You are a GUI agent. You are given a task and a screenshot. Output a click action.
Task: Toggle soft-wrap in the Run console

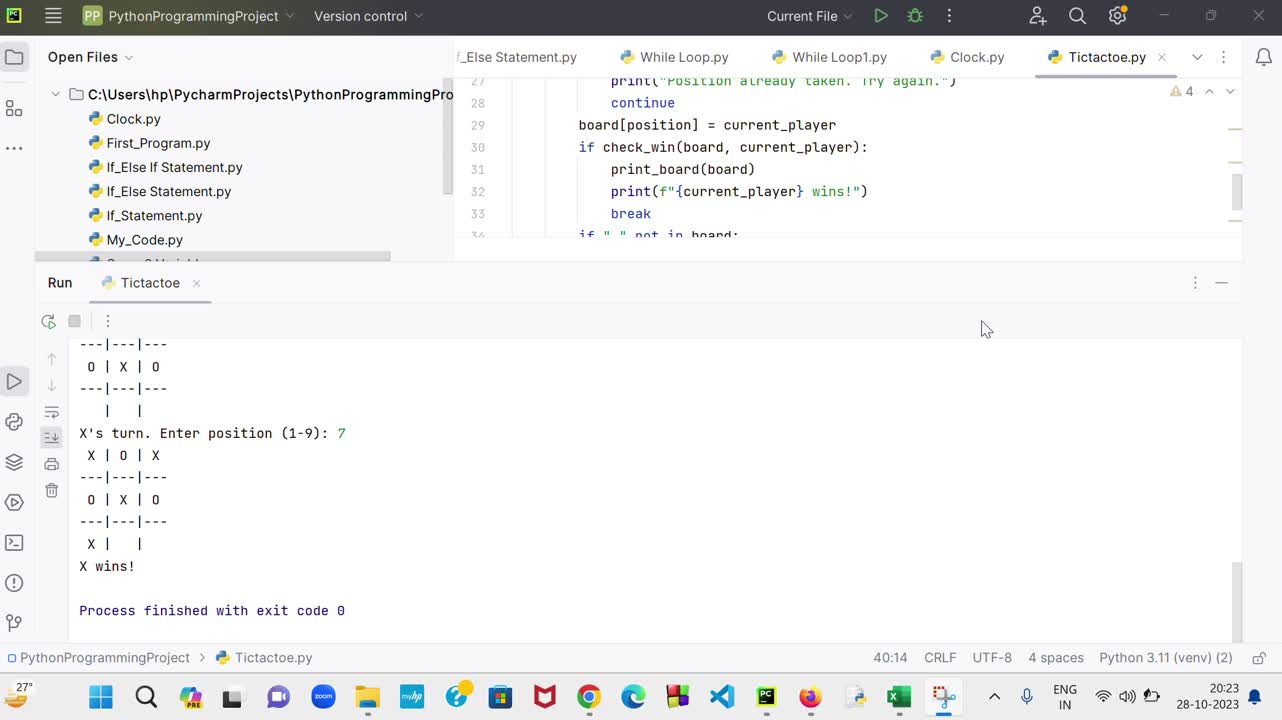pyautogui.click(x=52, y=412)
